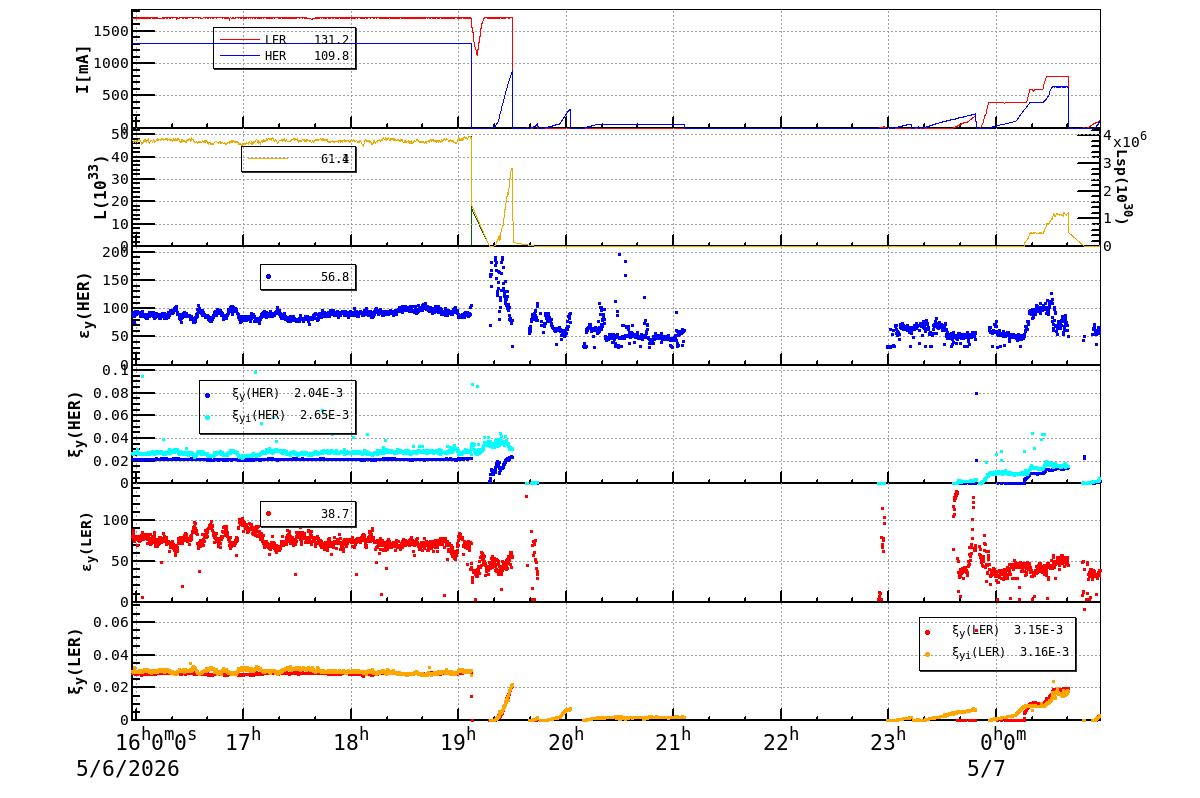Image resolution: width=1200 pixels, height=798 pixels.
Task: Click the 30 tick on luminosity axis
Action: click(x=120, y=179)
